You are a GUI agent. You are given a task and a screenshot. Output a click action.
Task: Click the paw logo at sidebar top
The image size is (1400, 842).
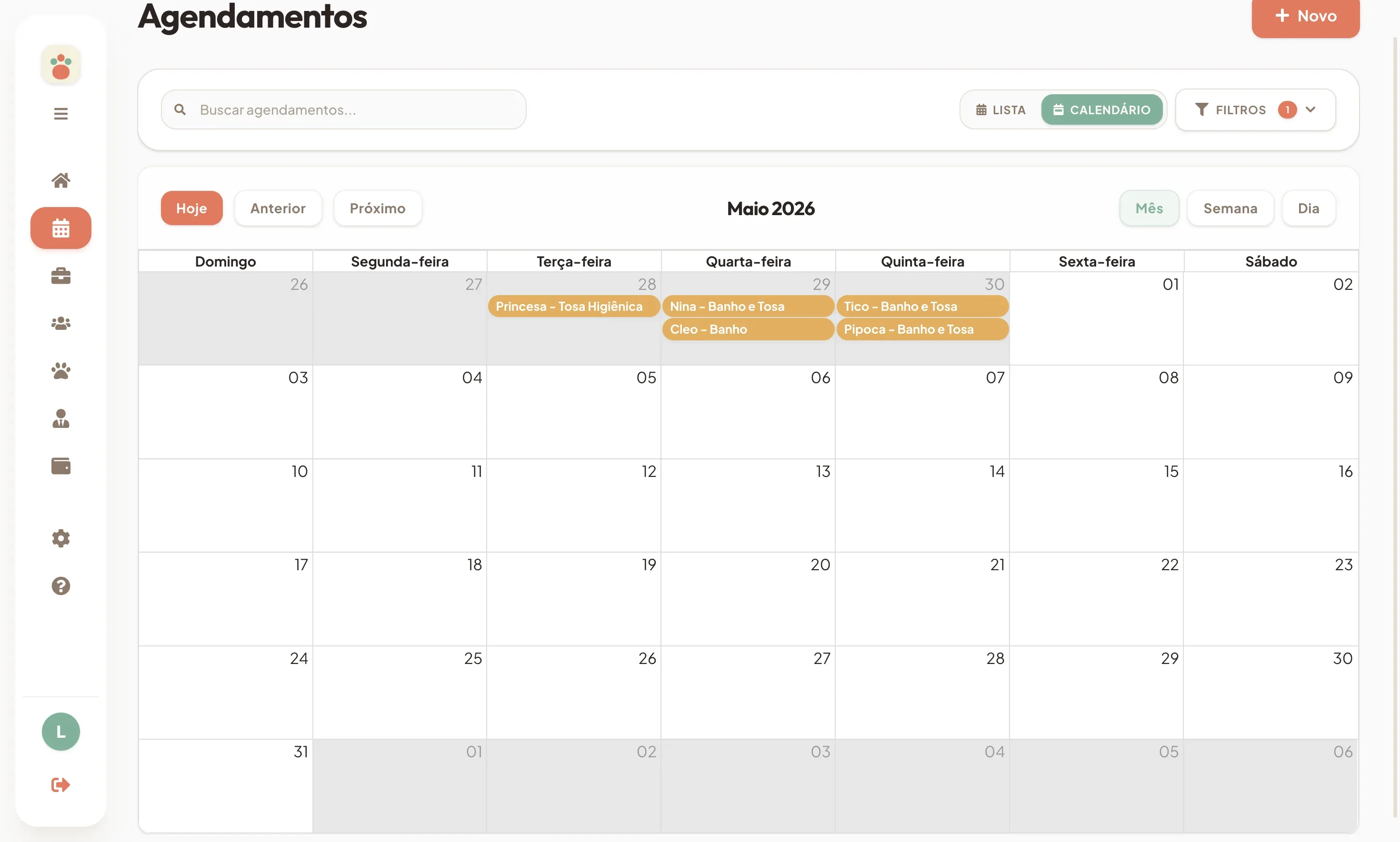61,65
